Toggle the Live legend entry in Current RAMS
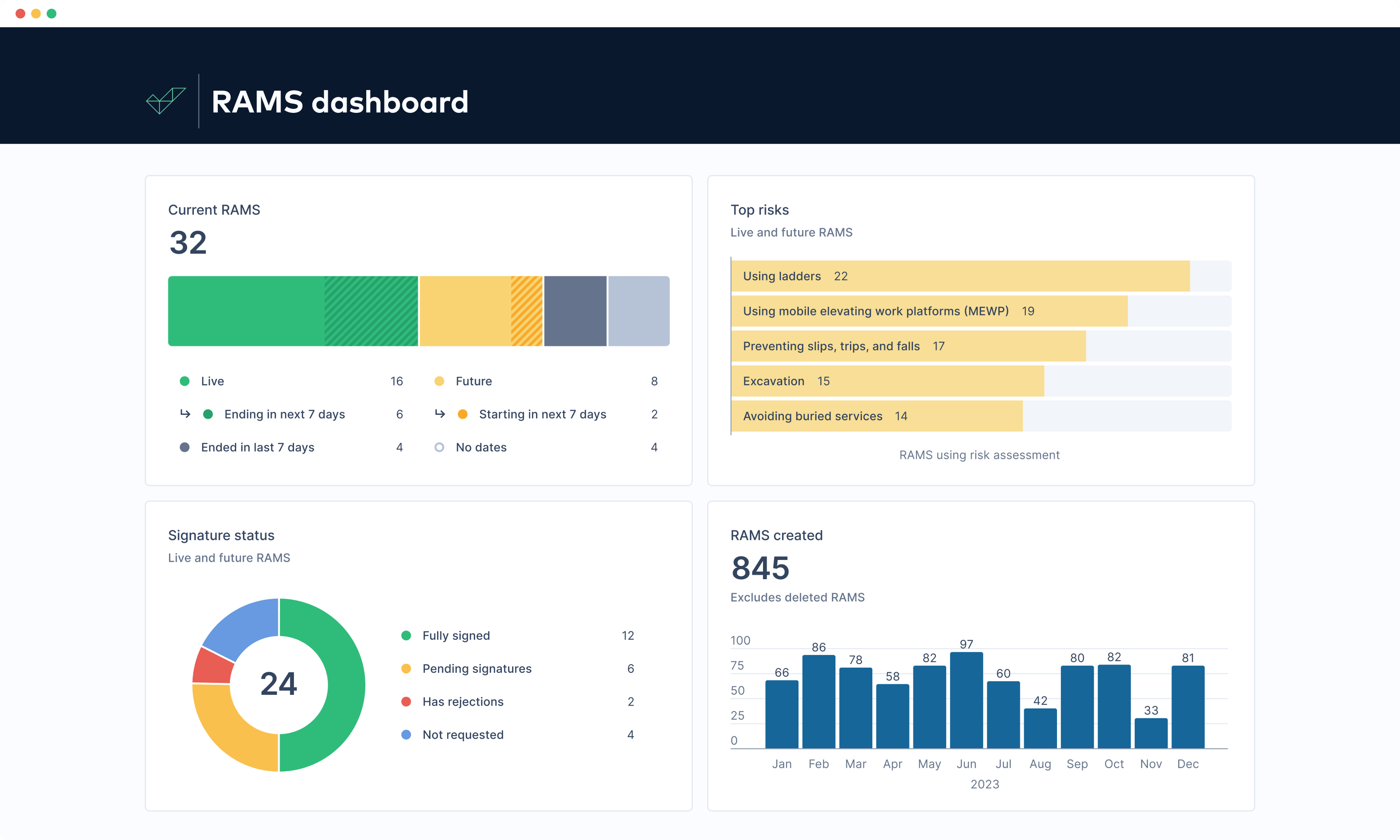 212,381
